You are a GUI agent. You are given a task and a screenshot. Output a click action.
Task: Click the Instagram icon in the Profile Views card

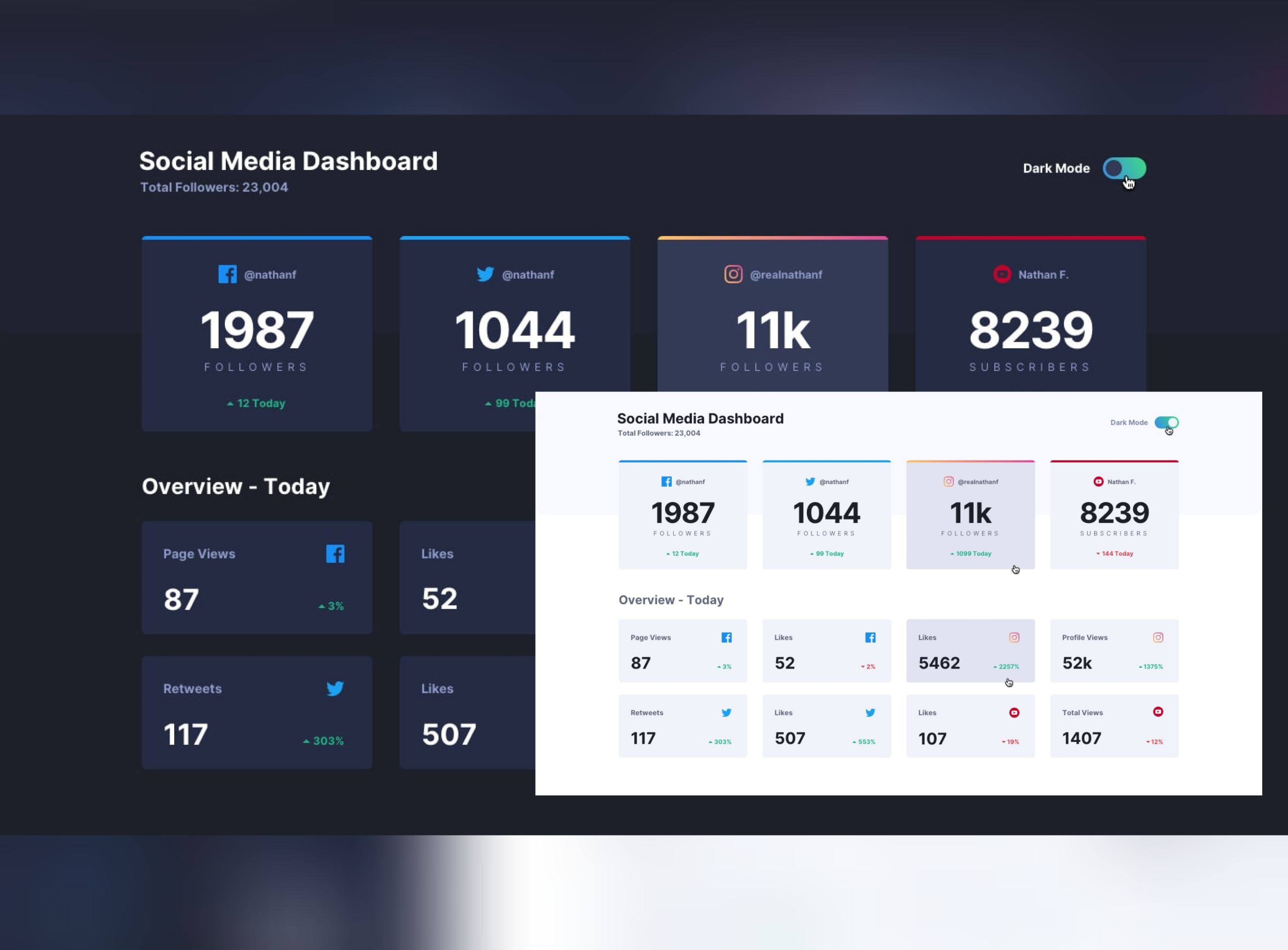coord(1158,637)
